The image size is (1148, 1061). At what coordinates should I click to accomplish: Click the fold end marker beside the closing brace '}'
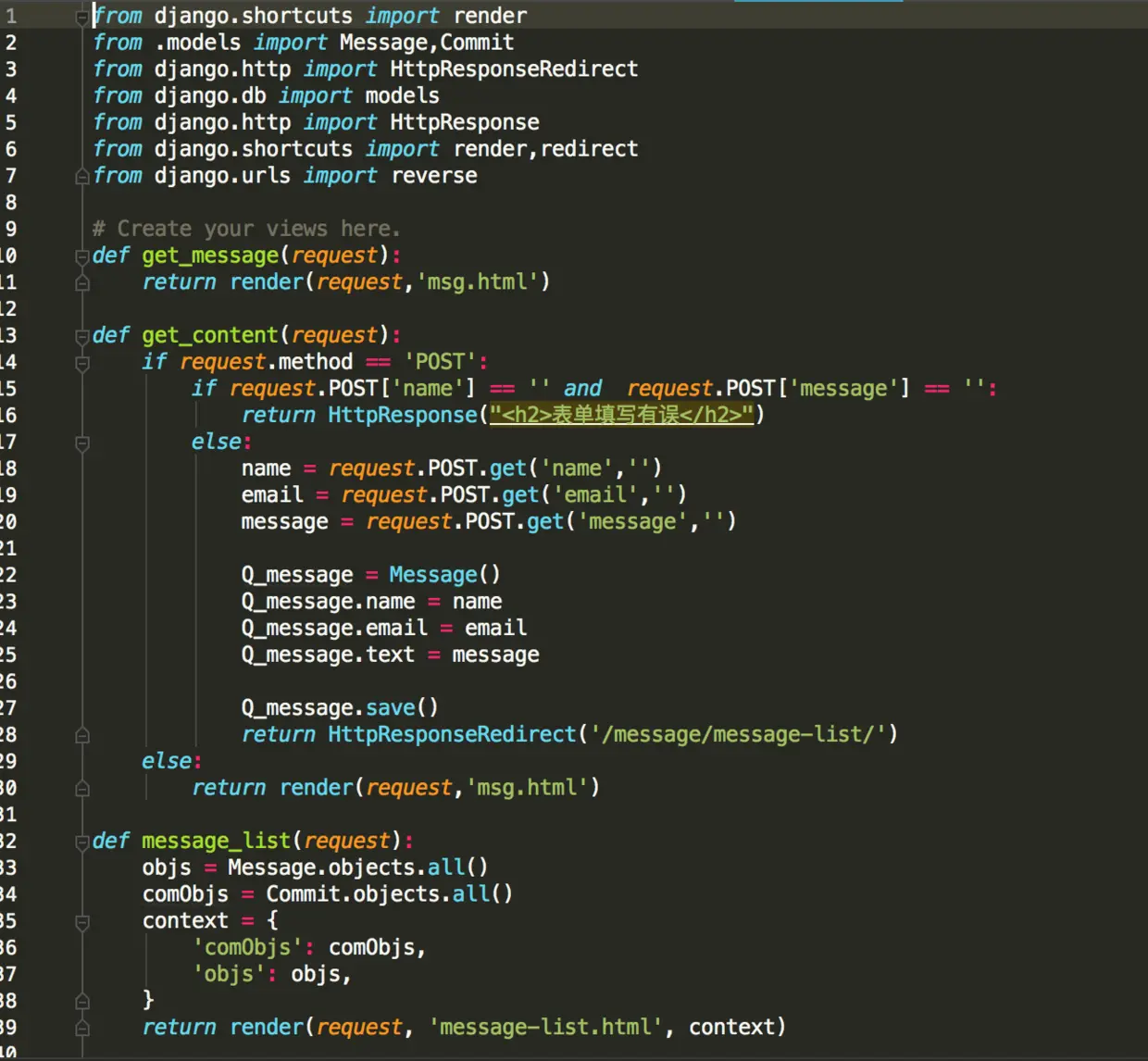pyautogui.click(x=82, y=1002)
